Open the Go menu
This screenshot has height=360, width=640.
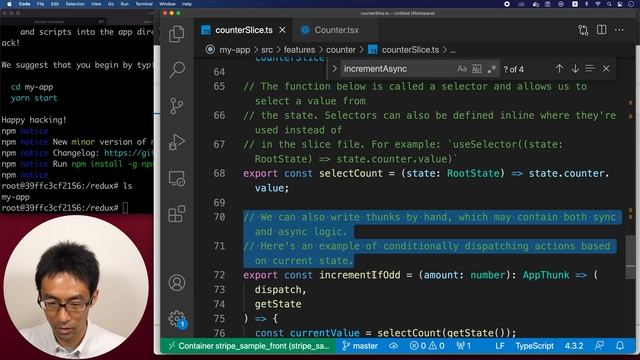click(111, 4)
